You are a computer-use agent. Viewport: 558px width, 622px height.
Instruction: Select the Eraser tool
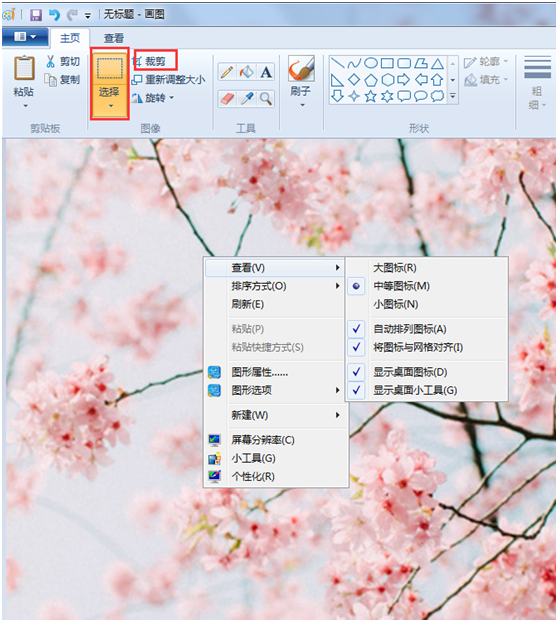[227, 98]
